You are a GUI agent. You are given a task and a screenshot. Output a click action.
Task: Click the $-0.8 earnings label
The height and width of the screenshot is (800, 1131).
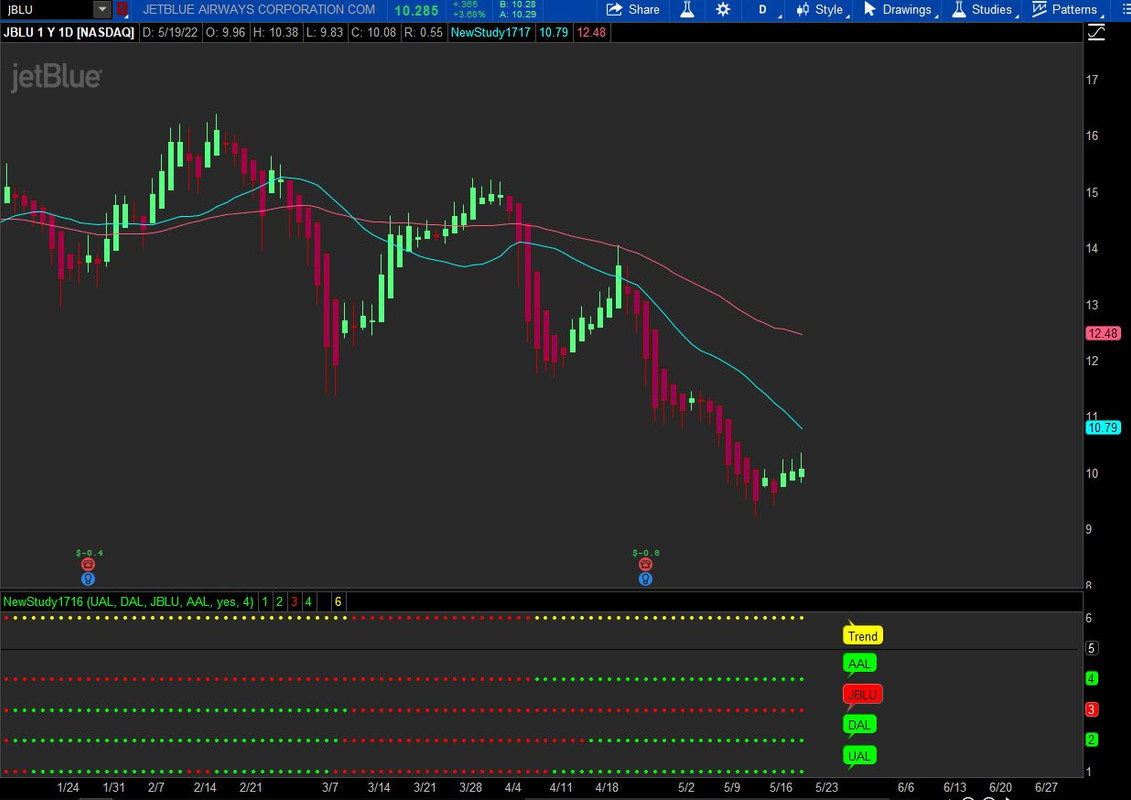point(646,553)
